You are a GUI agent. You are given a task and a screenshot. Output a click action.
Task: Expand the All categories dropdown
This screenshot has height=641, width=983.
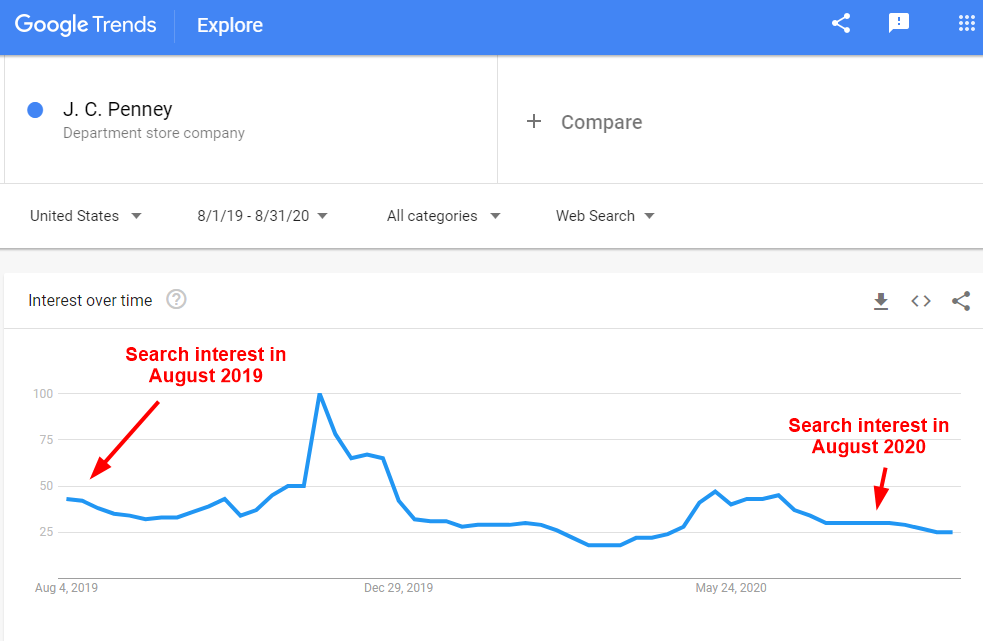point(443,216)
